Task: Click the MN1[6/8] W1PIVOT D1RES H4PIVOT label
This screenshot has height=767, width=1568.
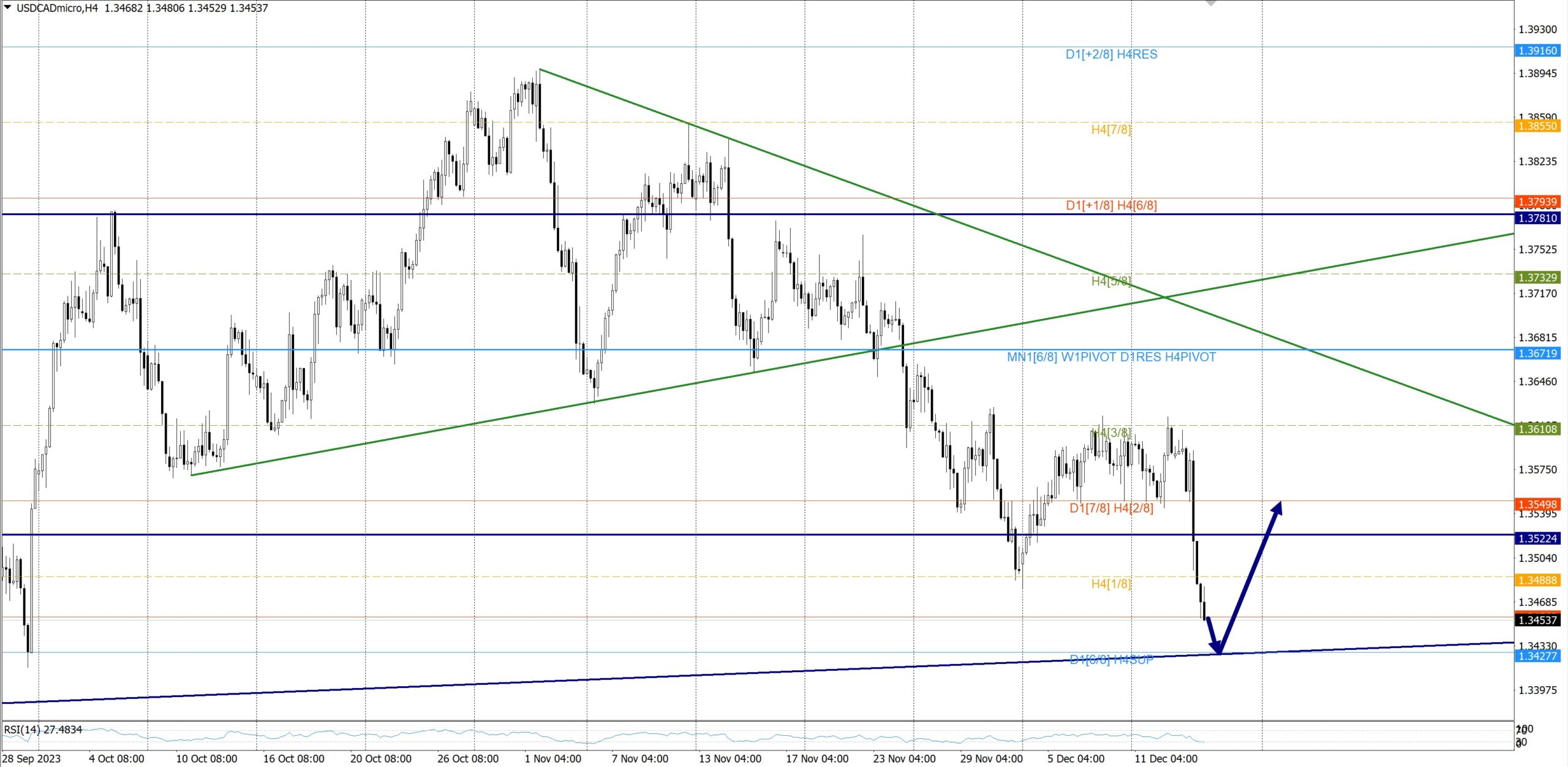Action: 1111,357
